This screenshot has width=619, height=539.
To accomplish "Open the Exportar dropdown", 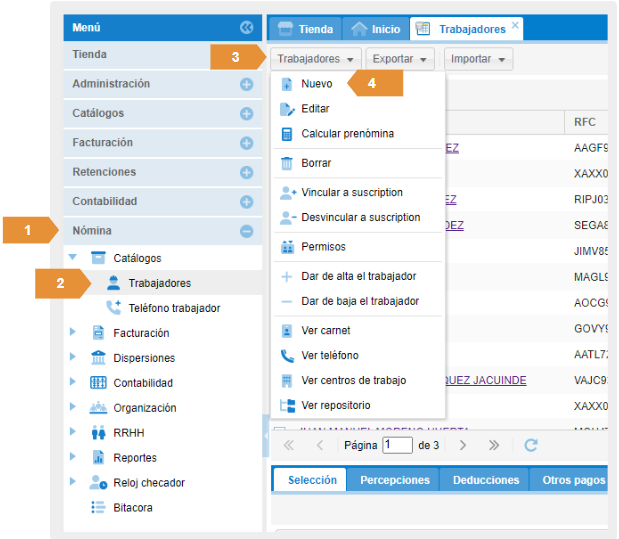I will pos(399,59).
